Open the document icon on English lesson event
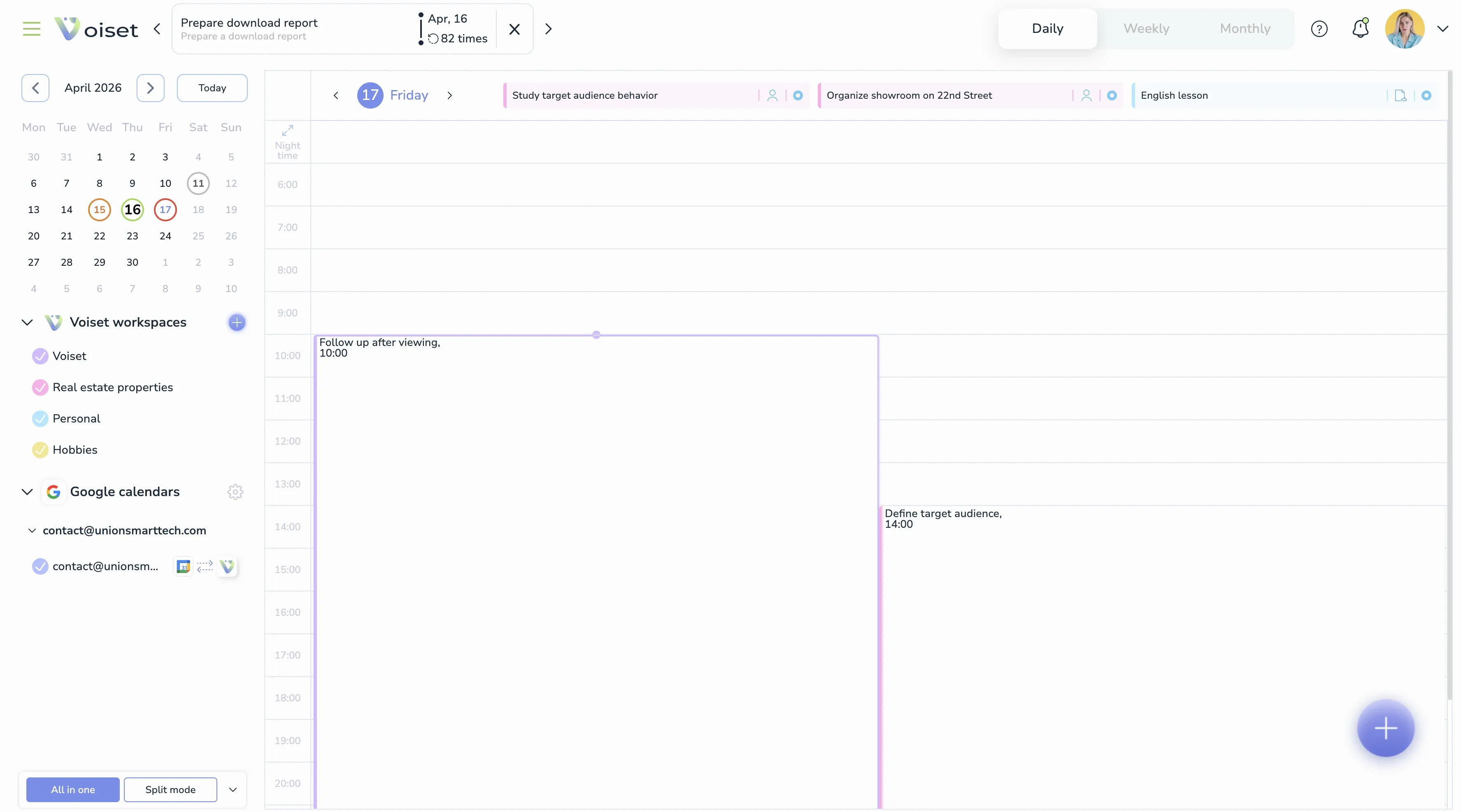Viewport: 1461px width, 812px height. [x=1401, y=96]
